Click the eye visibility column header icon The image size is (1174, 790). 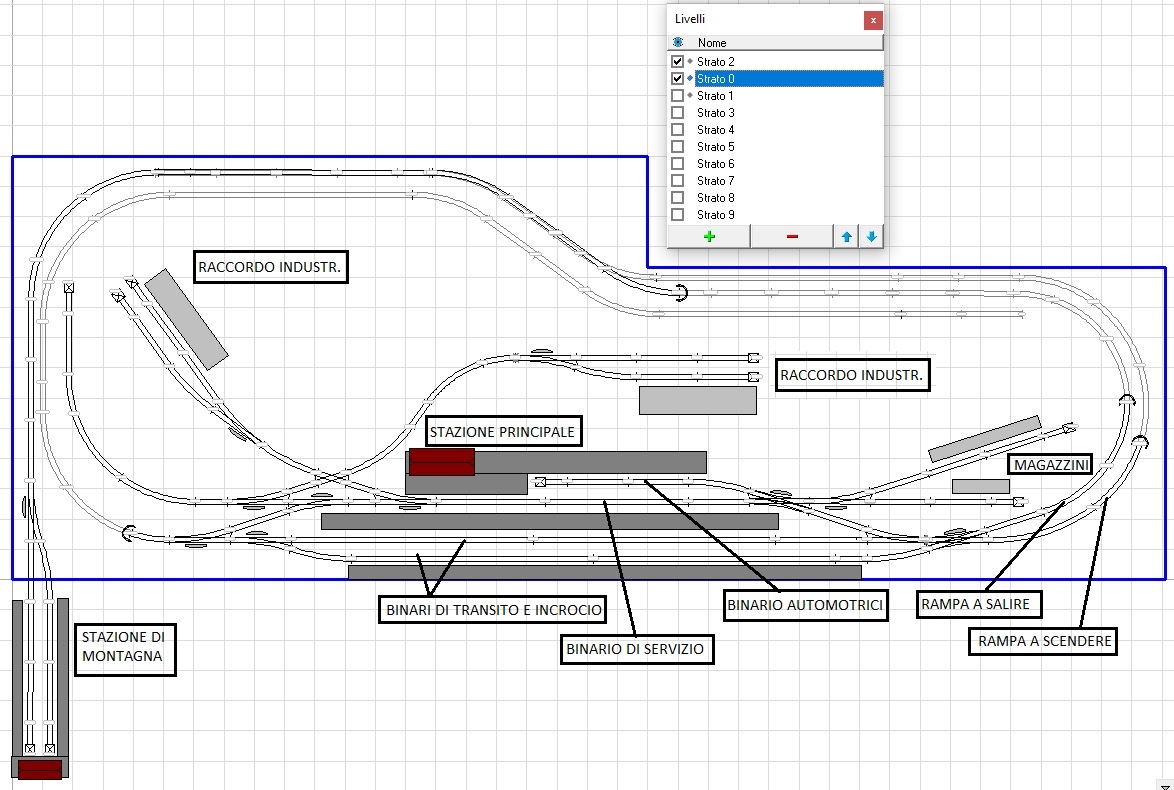(678, 43)
